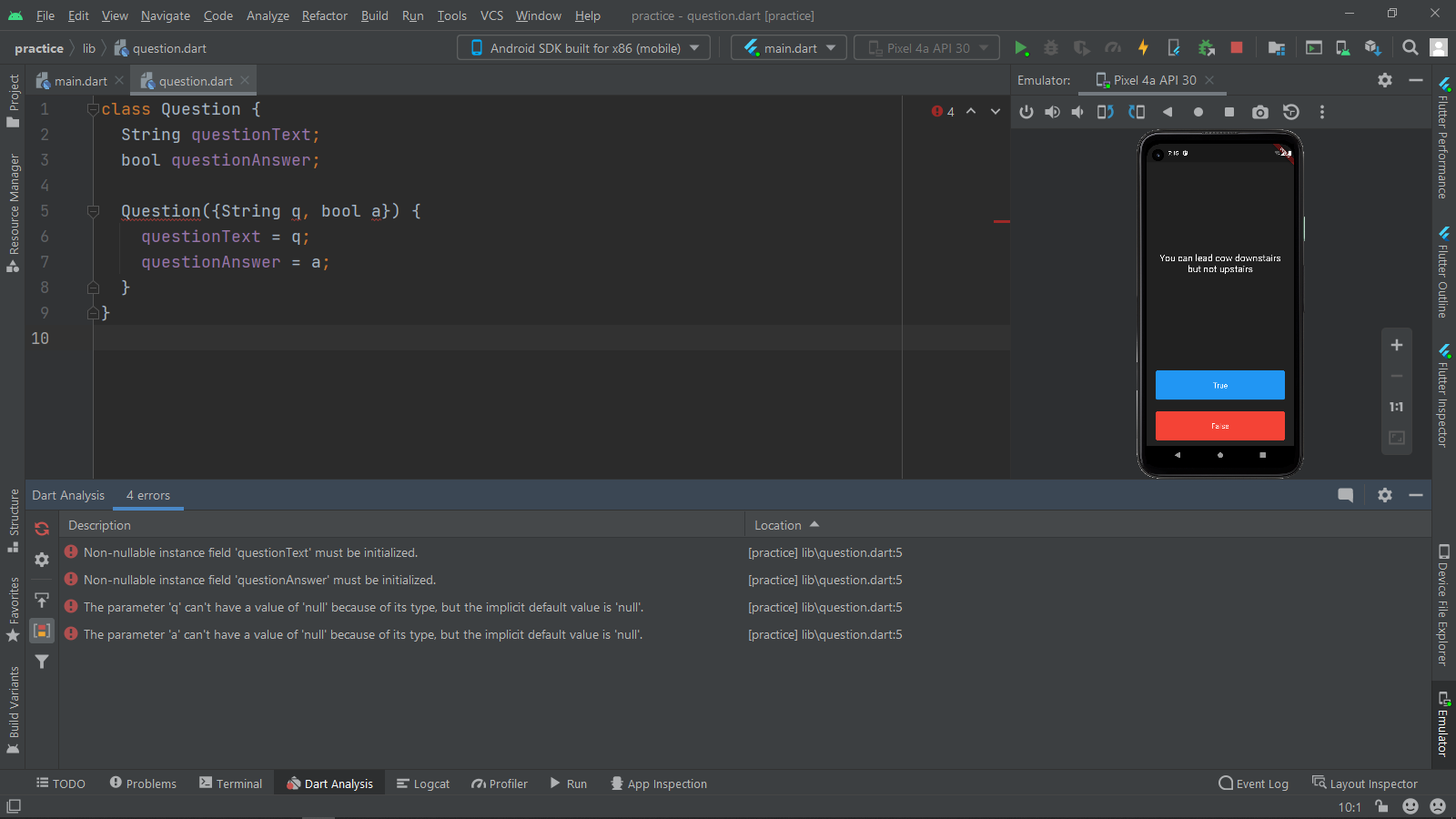Click Attach Debugger to Android Process icon
Image resolution: width=1456 pixels, height=819 pixels.
coord(1206,48)
